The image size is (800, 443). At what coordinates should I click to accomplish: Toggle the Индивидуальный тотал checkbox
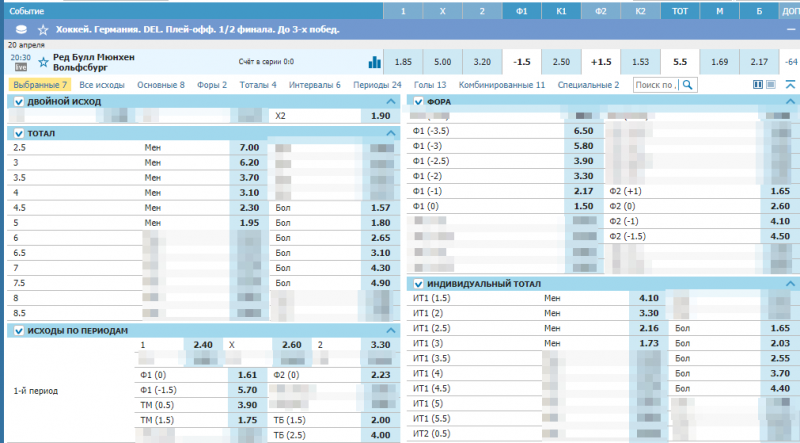pyautogui.click(x=420, y=284)
